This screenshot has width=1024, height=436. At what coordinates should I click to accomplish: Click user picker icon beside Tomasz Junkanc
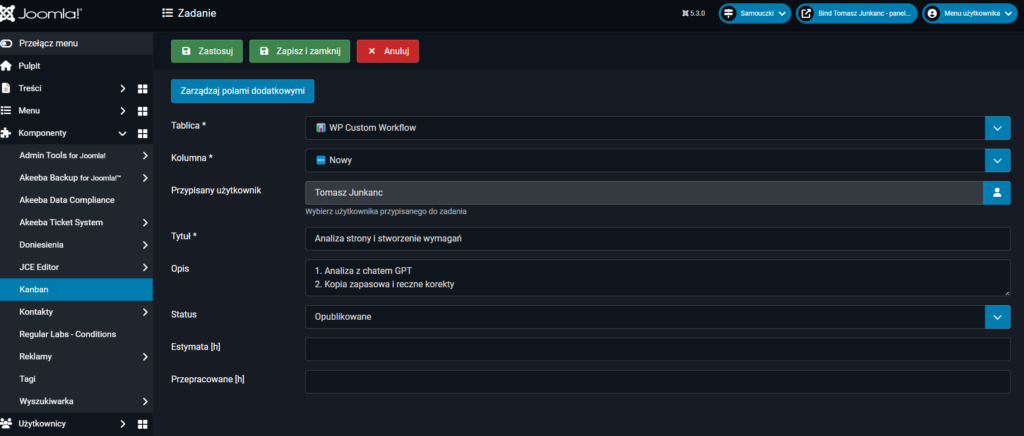click(x=996, y=193)
